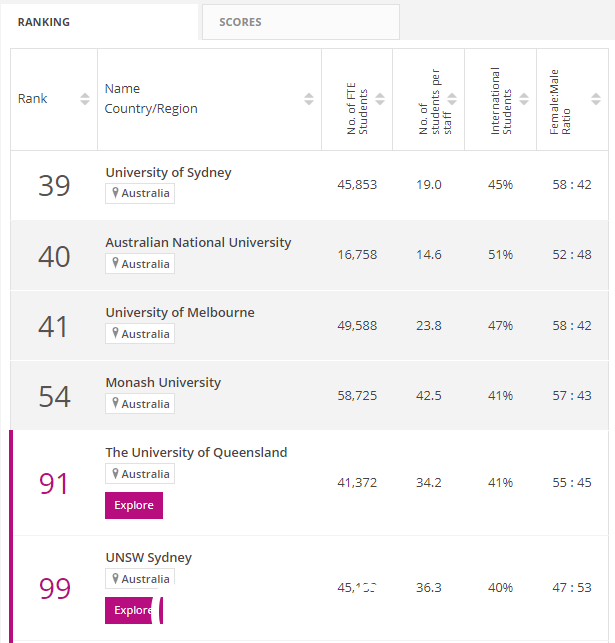Click rank number 54
This screenshot has width=615, height=643.
[54, 397]
